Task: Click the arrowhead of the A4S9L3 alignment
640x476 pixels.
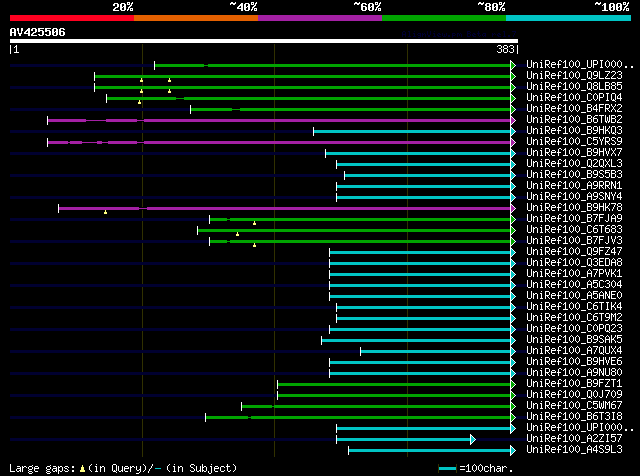Action: click(513, 451)
